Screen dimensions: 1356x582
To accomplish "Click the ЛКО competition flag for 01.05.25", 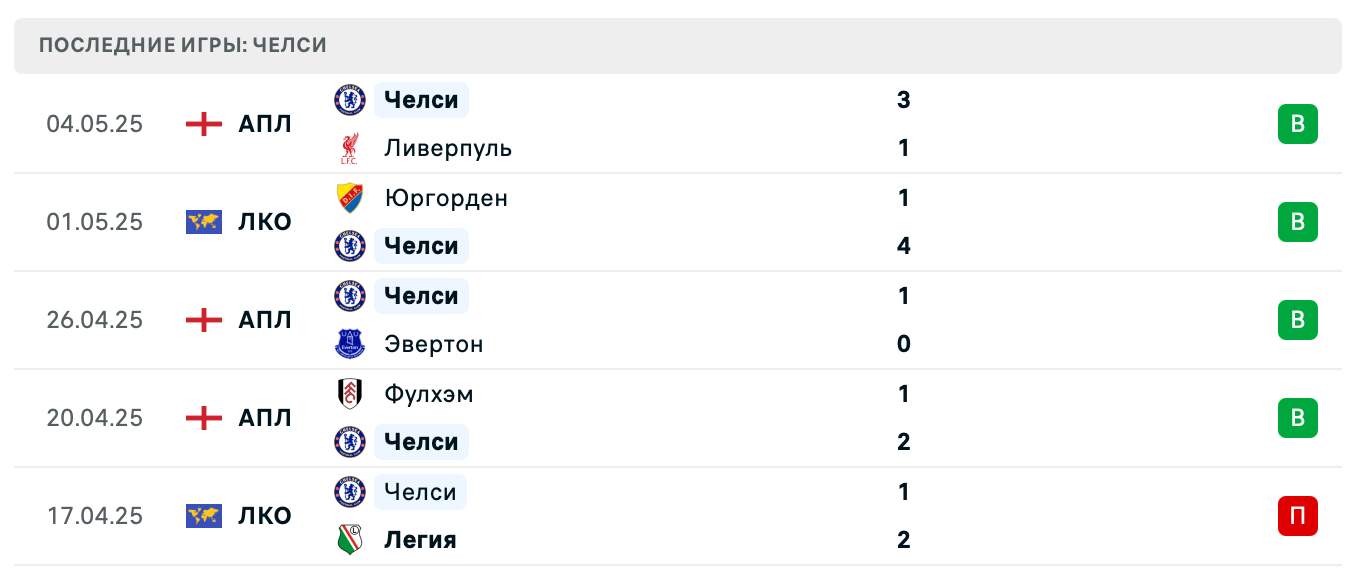I will 203,222.
